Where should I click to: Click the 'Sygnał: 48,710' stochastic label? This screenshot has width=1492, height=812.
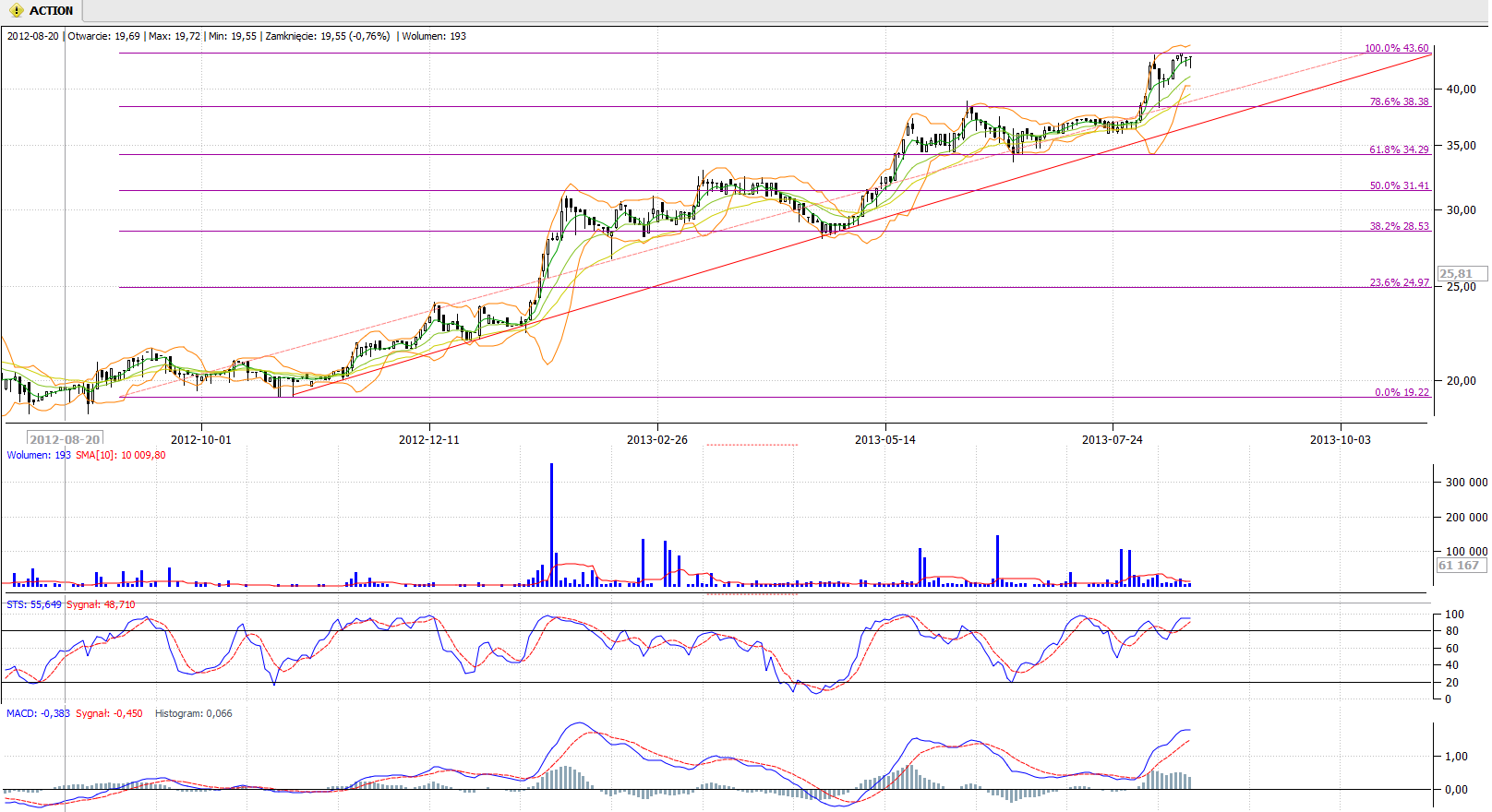coord(101,604)
